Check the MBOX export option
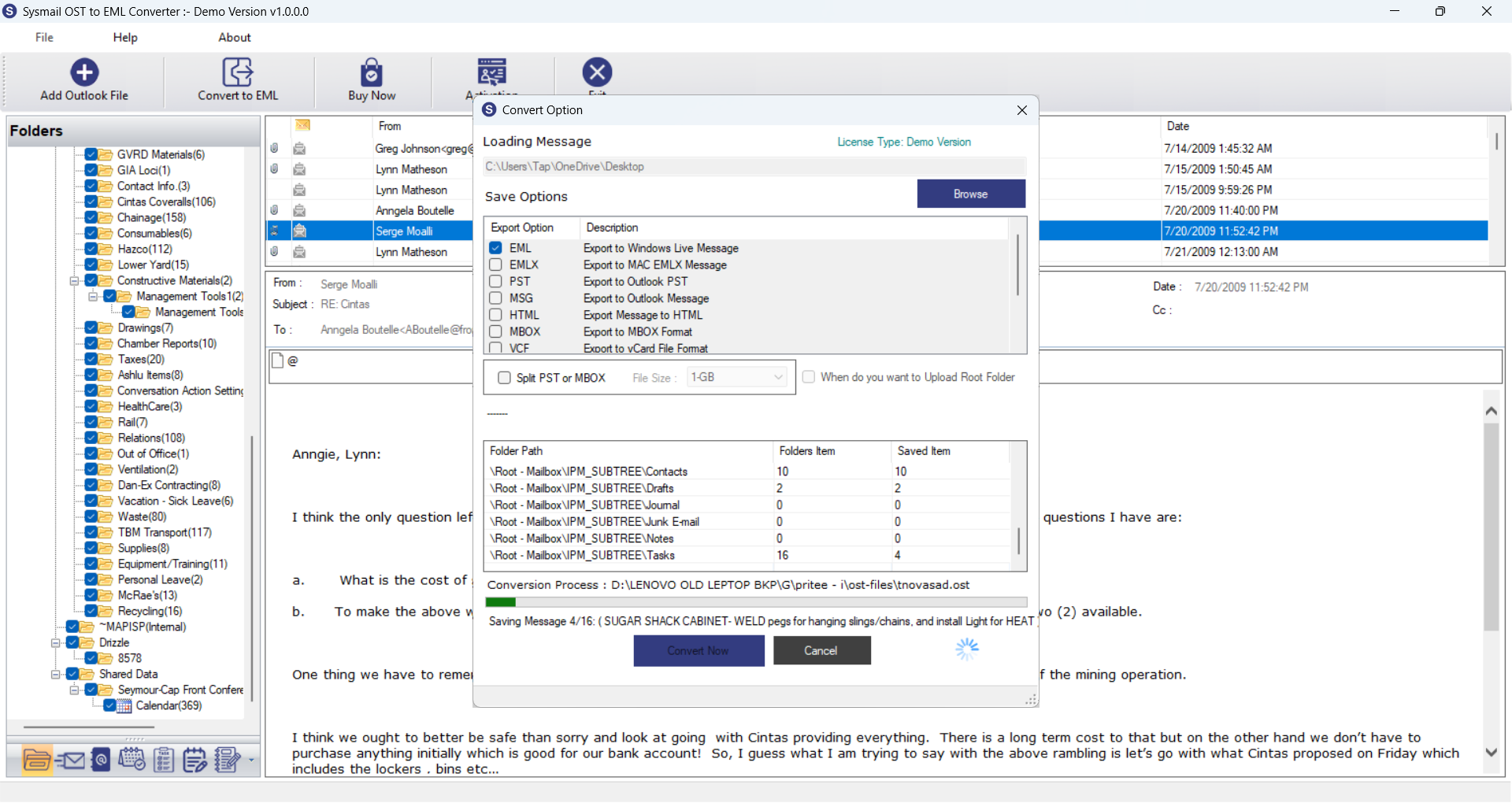This screenshot has width=1512, height=803. [496, 331]
